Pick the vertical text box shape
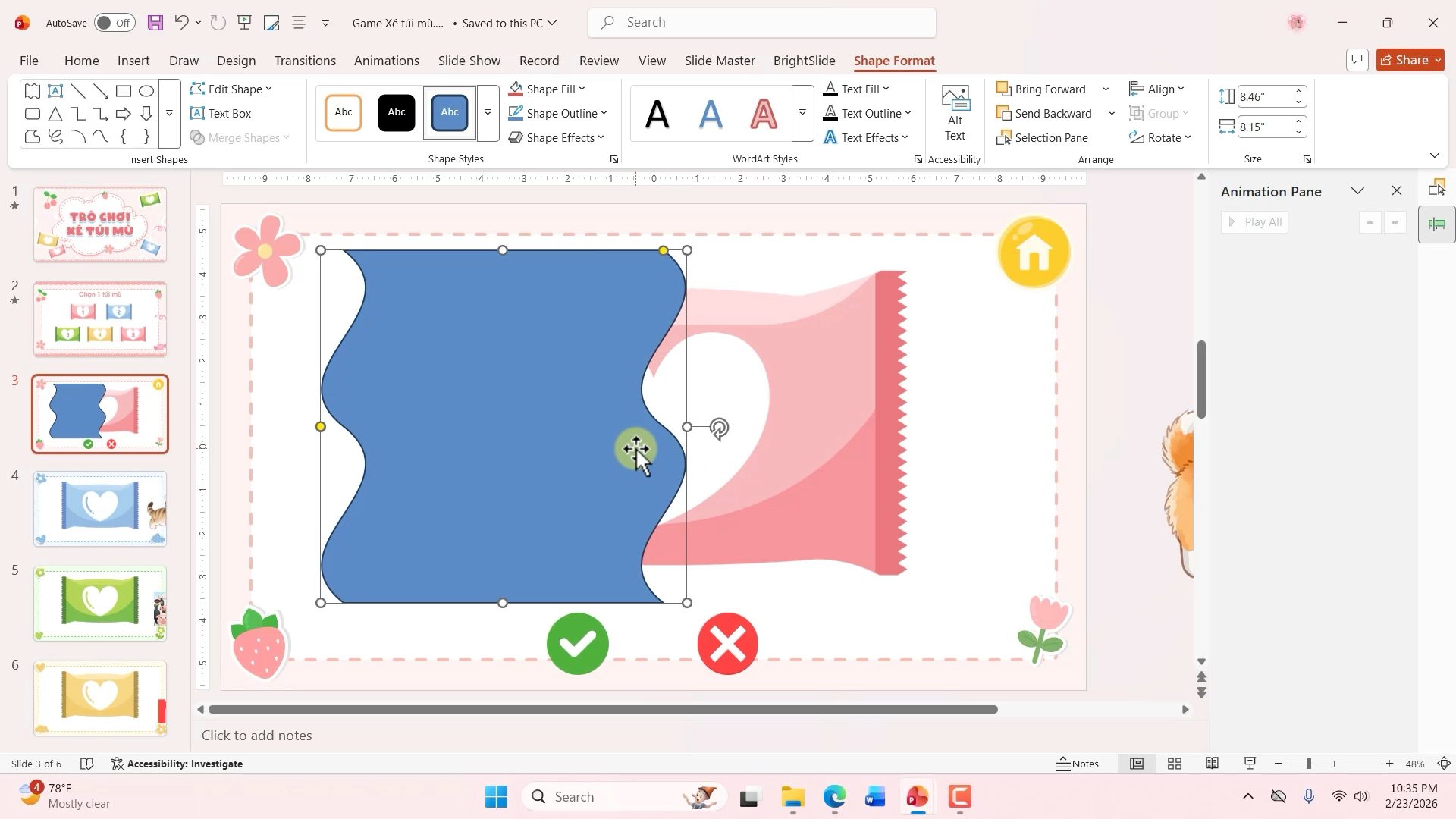Screen dimensions: 1456x819 pos(55,91)
